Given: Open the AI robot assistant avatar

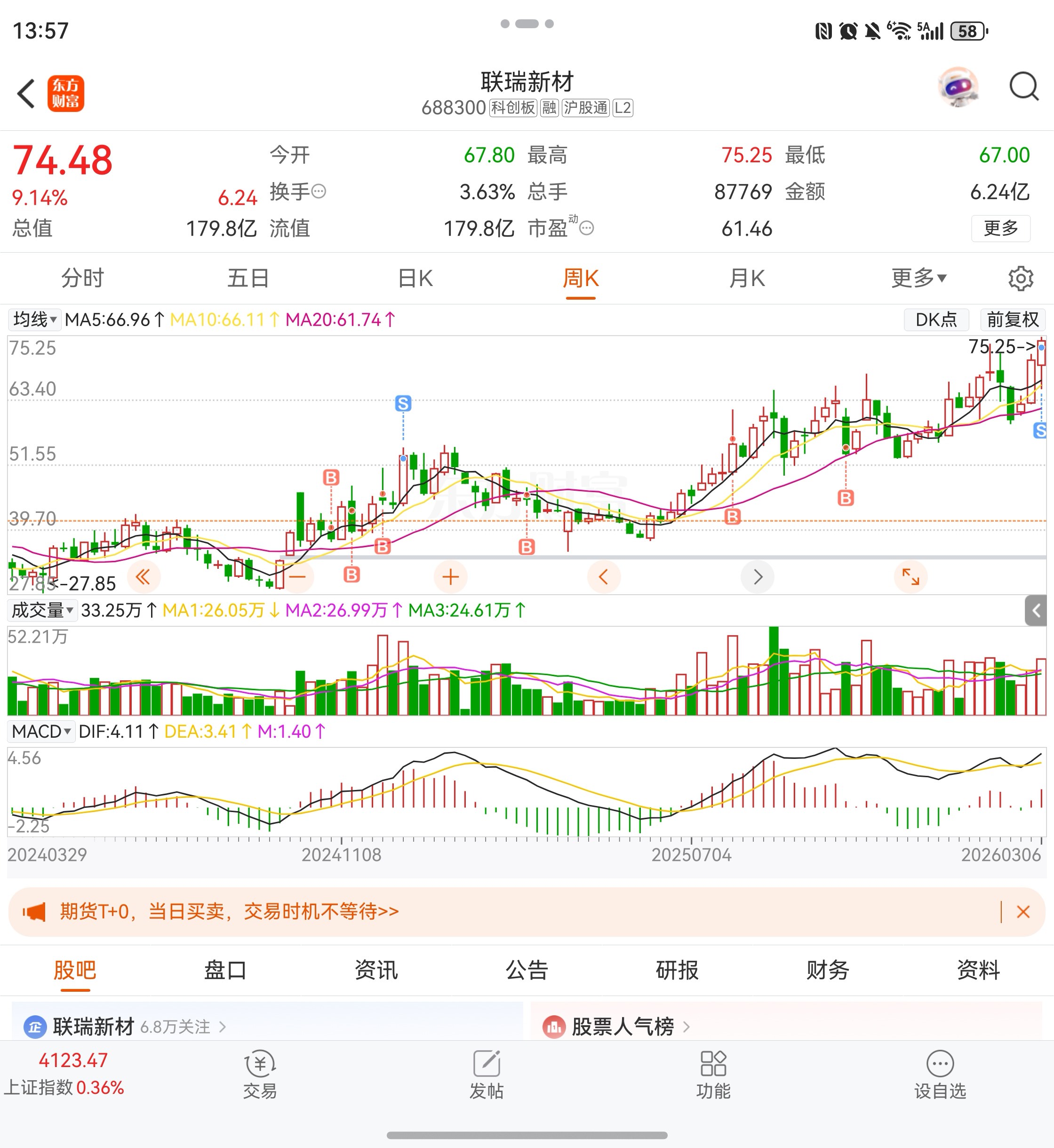Looking at the screenshot, I should click(958, 87).
